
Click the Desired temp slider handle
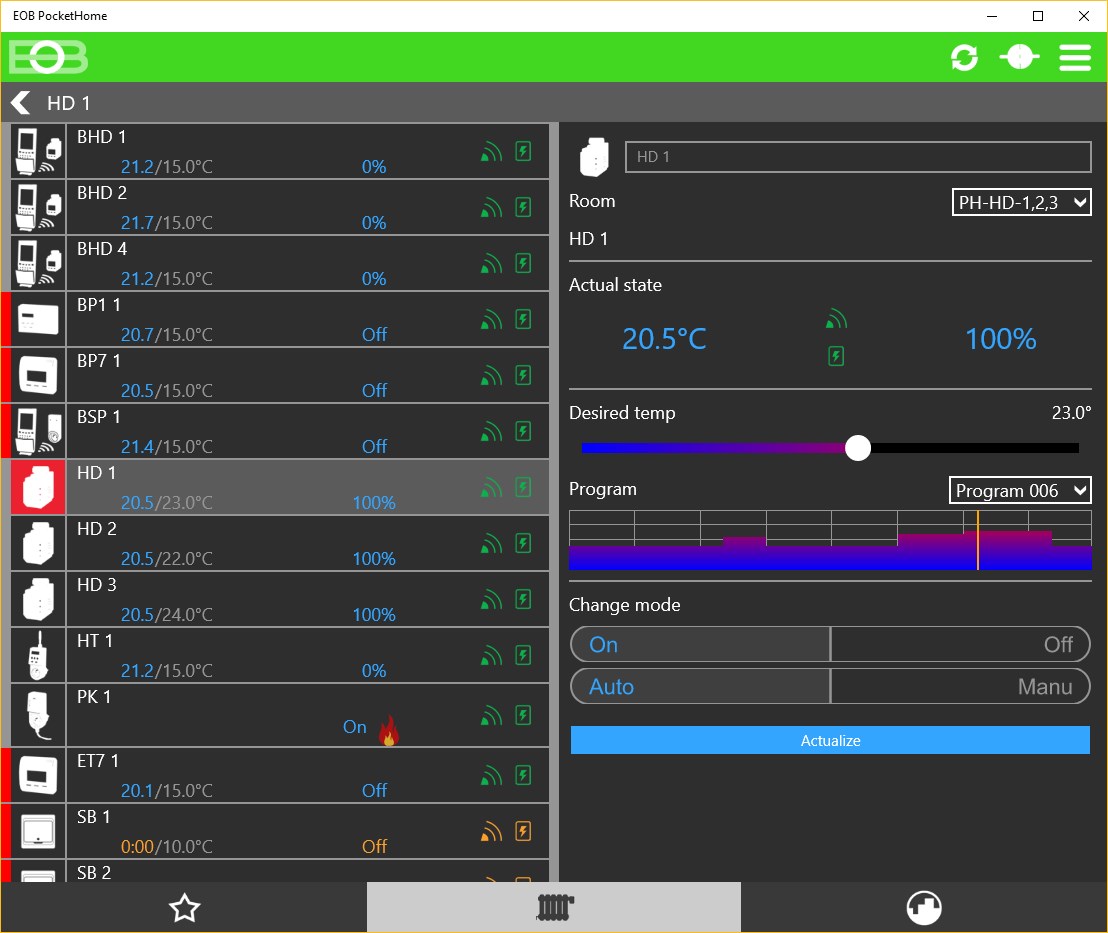point(858,447)
